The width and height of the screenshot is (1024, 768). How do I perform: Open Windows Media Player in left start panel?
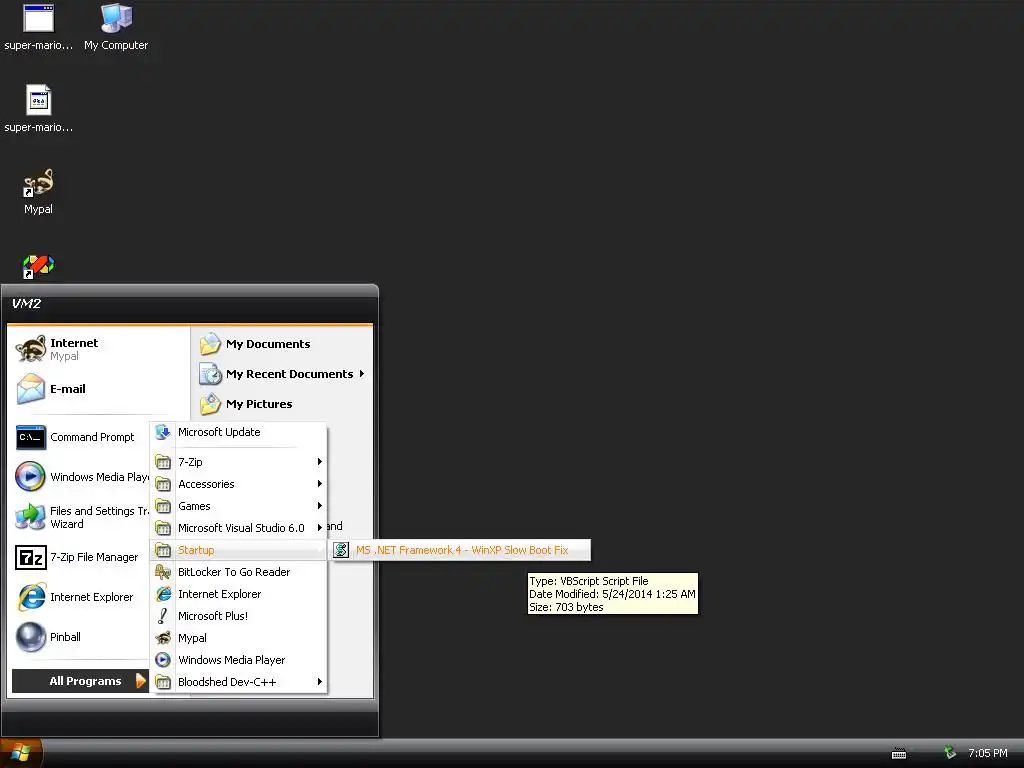pos(82,477)
